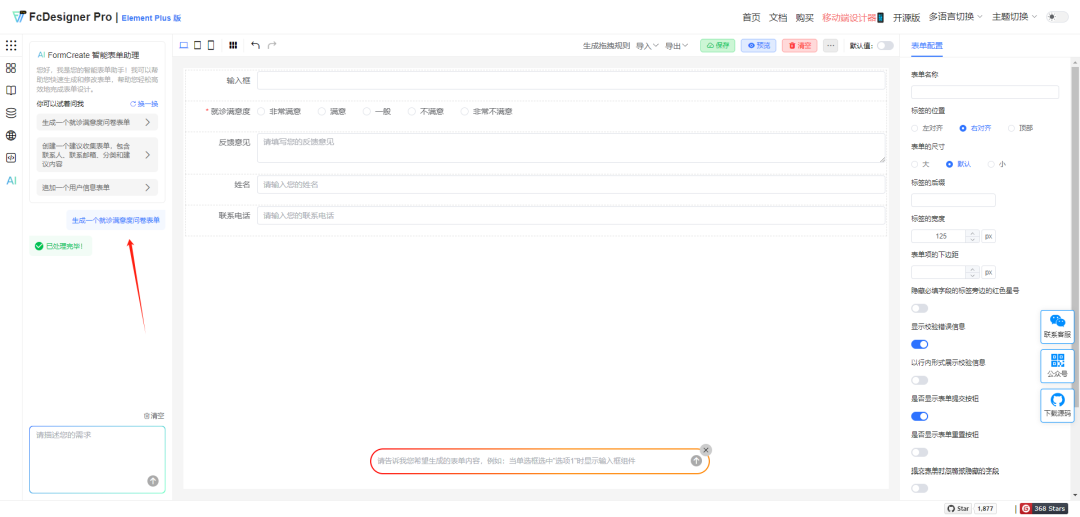Toggle 显示校验错误信息 switch off
Screen dimensions: 1080x517
tap(920, 344)
